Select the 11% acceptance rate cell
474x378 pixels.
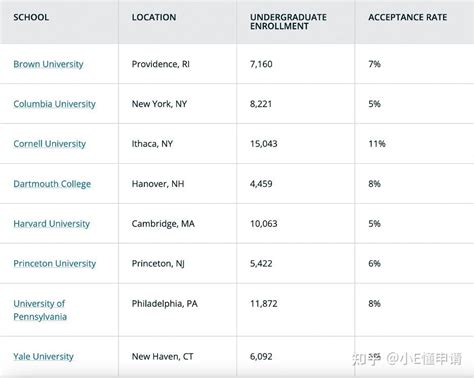coord(377,144)
